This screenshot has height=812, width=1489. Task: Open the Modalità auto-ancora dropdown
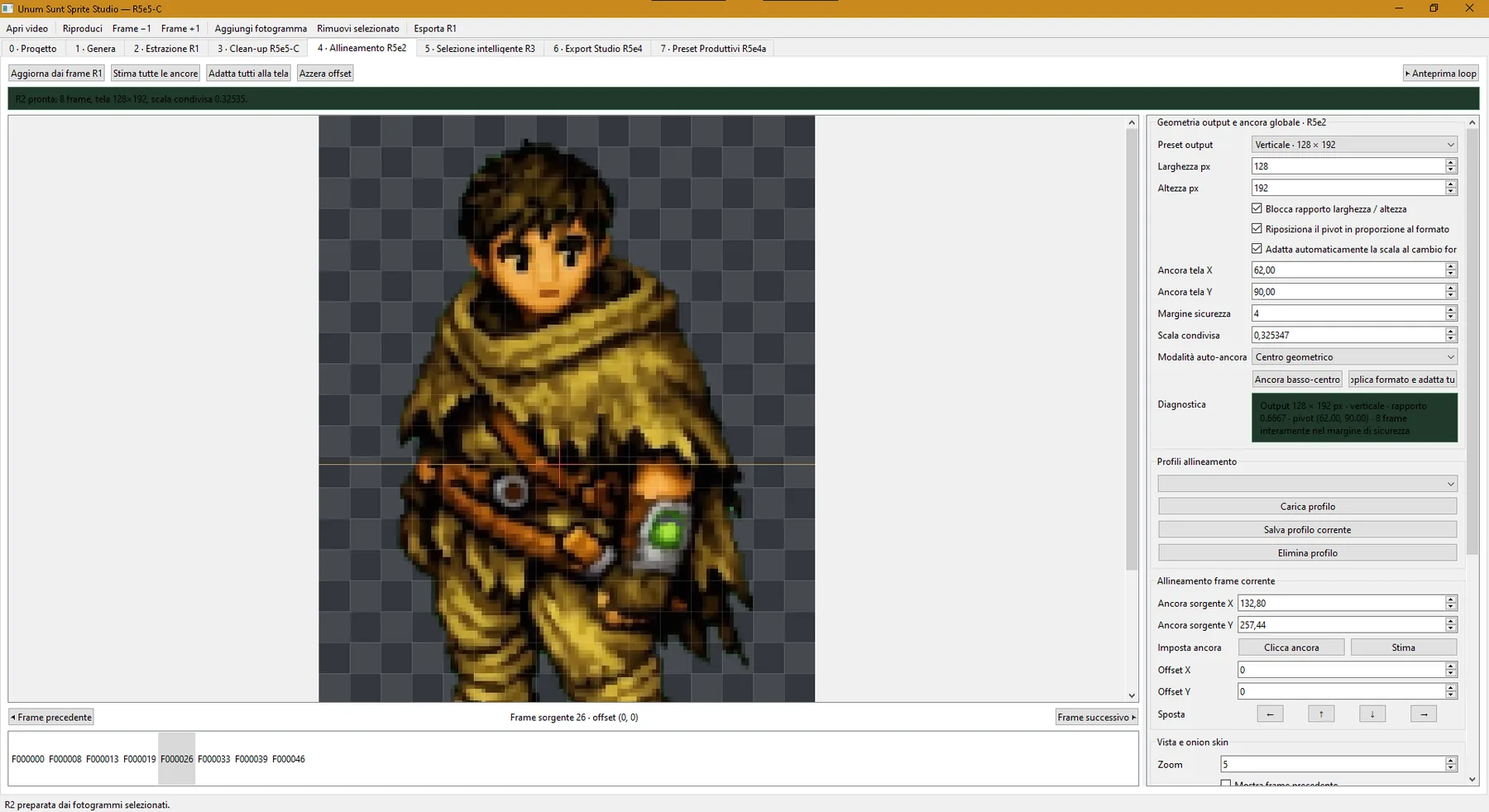click(x=1354, y=357)
